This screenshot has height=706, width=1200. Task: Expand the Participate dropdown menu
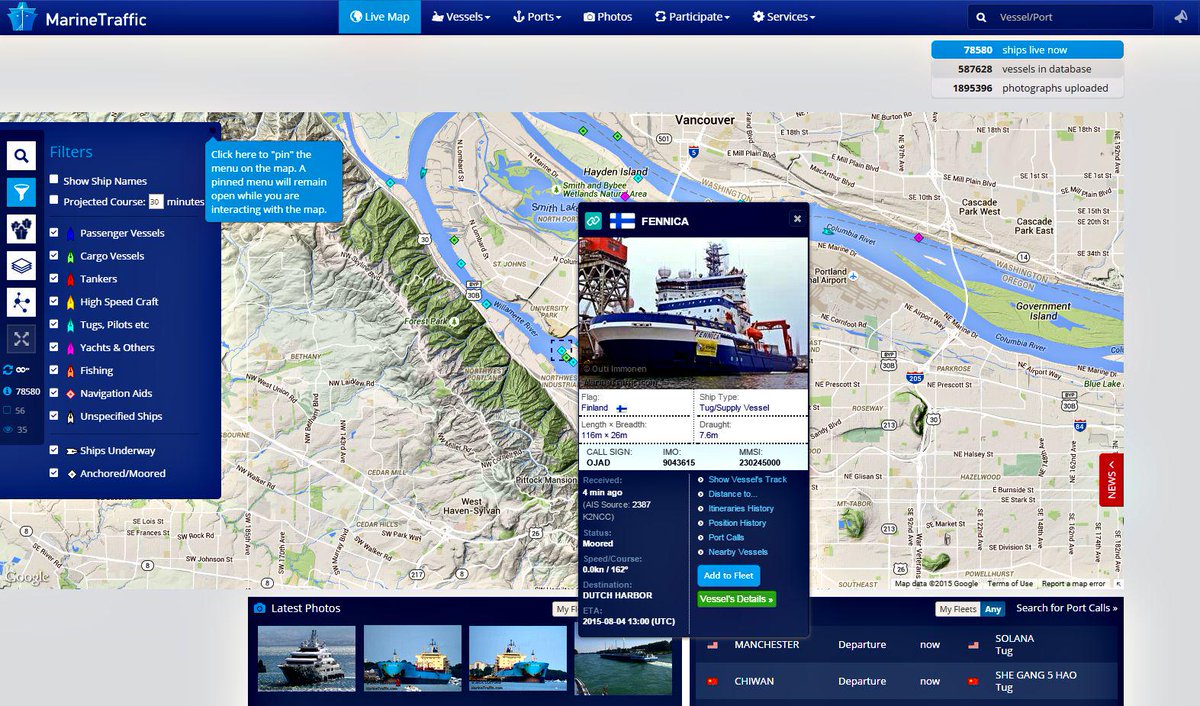coord(692,17)
